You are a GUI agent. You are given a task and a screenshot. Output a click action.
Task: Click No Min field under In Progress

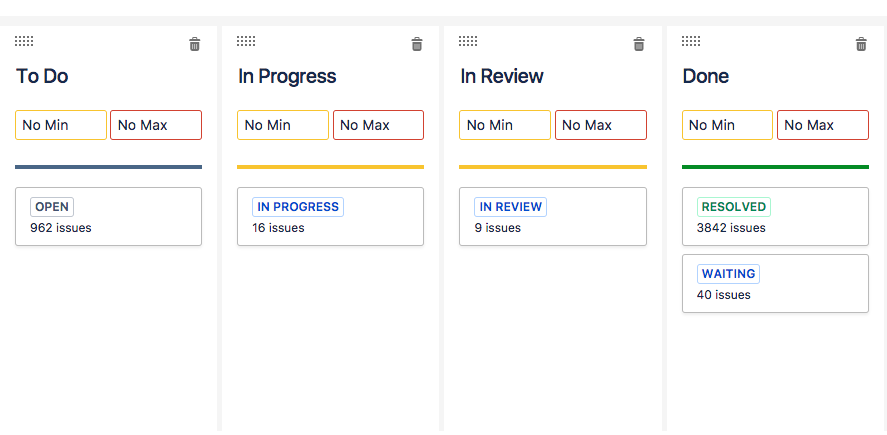(x=283, y=125)
